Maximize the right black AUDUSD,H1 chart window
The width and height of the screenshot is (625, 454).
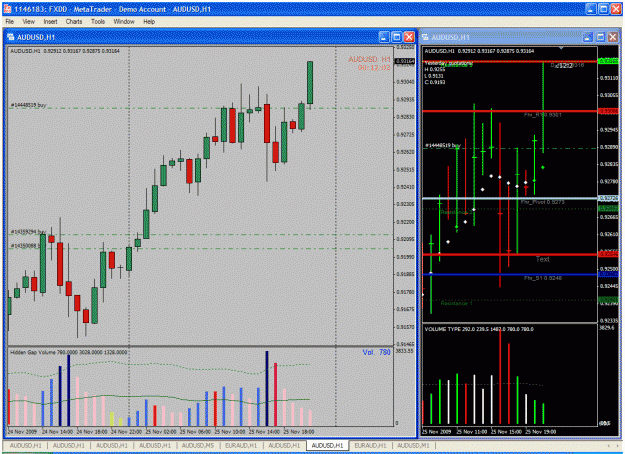click(600, 37)
